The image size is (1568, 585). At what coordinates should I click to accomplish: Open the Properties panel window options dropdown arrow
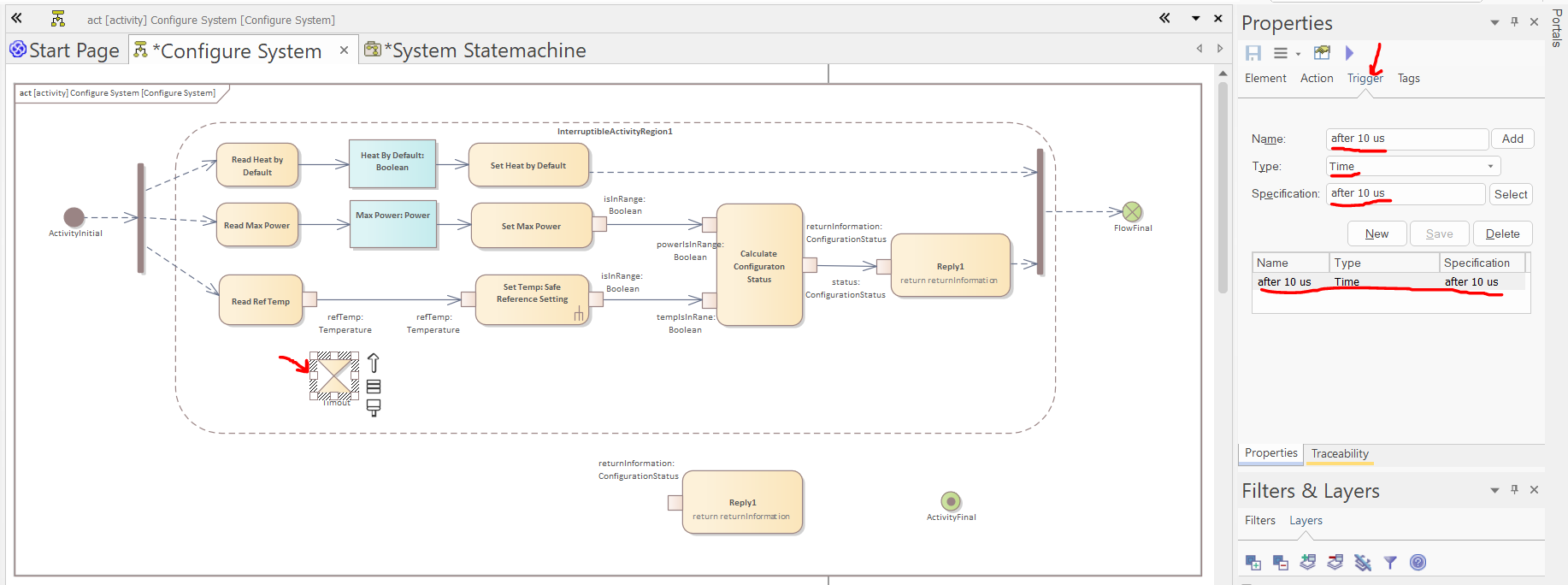(1494, 22)
